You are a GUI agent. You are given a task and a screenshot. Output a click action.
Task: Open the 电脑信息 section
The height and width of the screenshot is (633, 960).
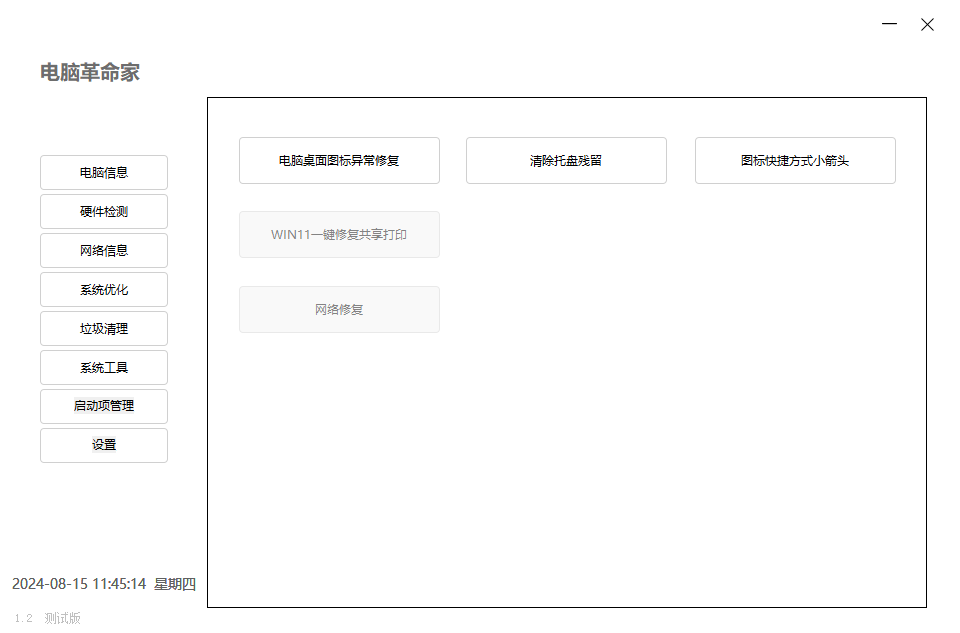point(104,173)
